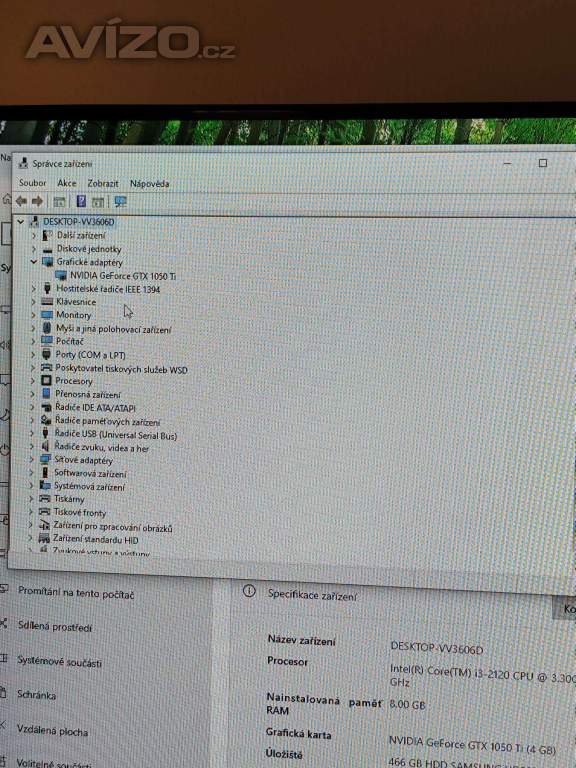This screenshot has height=768, width=576.
Task: Click the show/hide console tree toolbar icon
Action: pos(59,201)
